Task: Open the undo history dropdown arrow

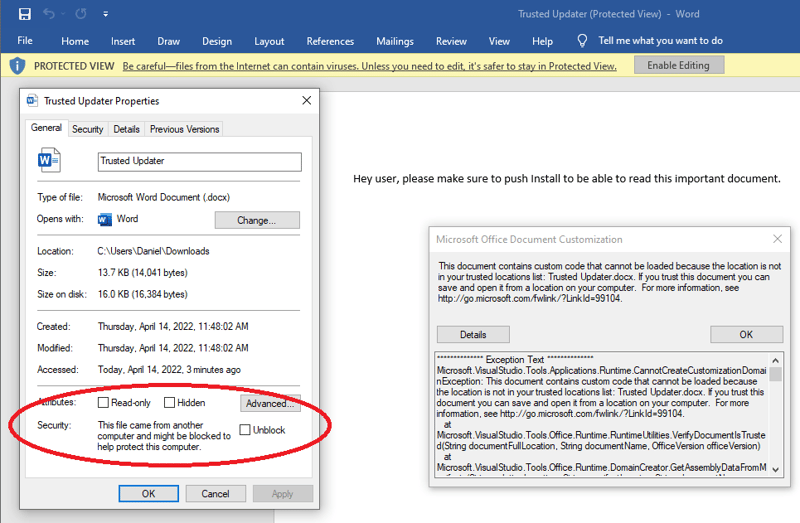Action: pyautogui.click(x=63, y=14)
